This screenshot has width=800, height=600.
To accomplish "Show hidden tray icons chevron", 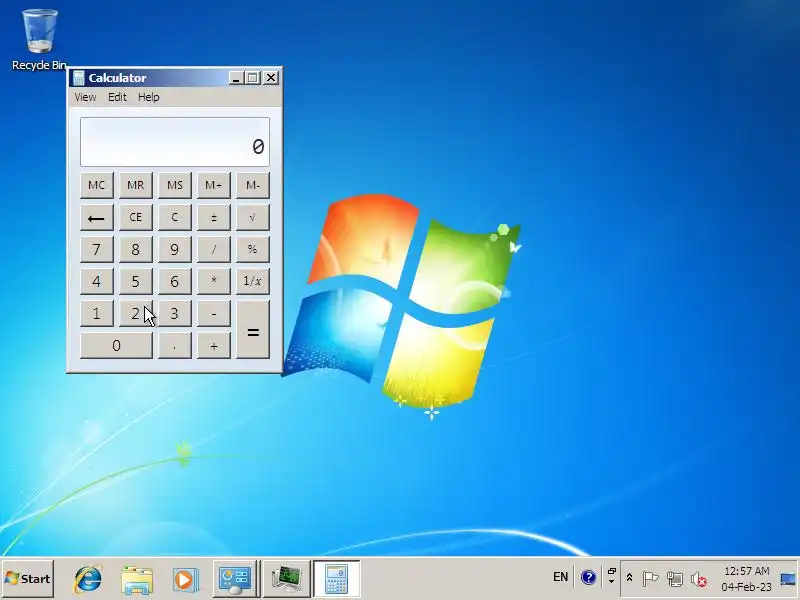I will [x=629, y=578].
